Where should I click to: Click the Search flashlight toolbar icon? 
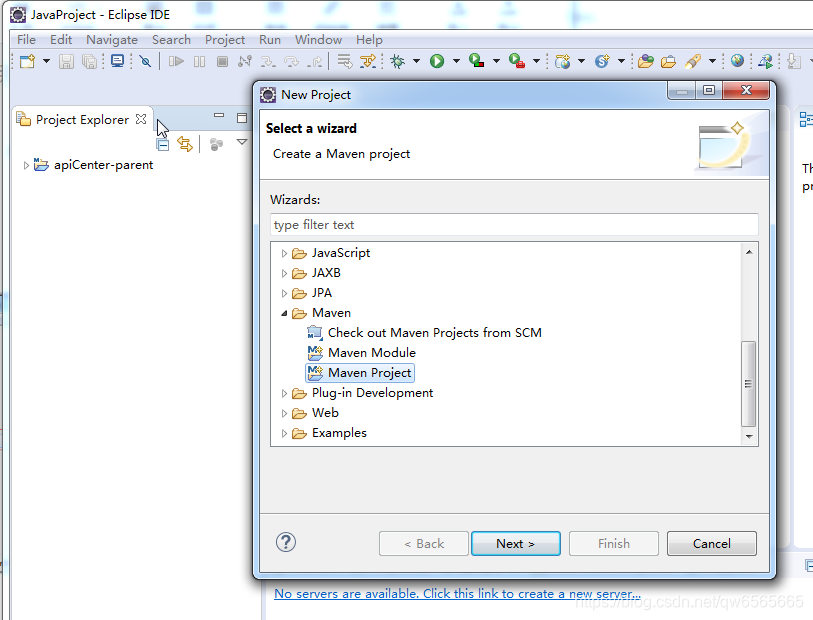click(693, 61)
